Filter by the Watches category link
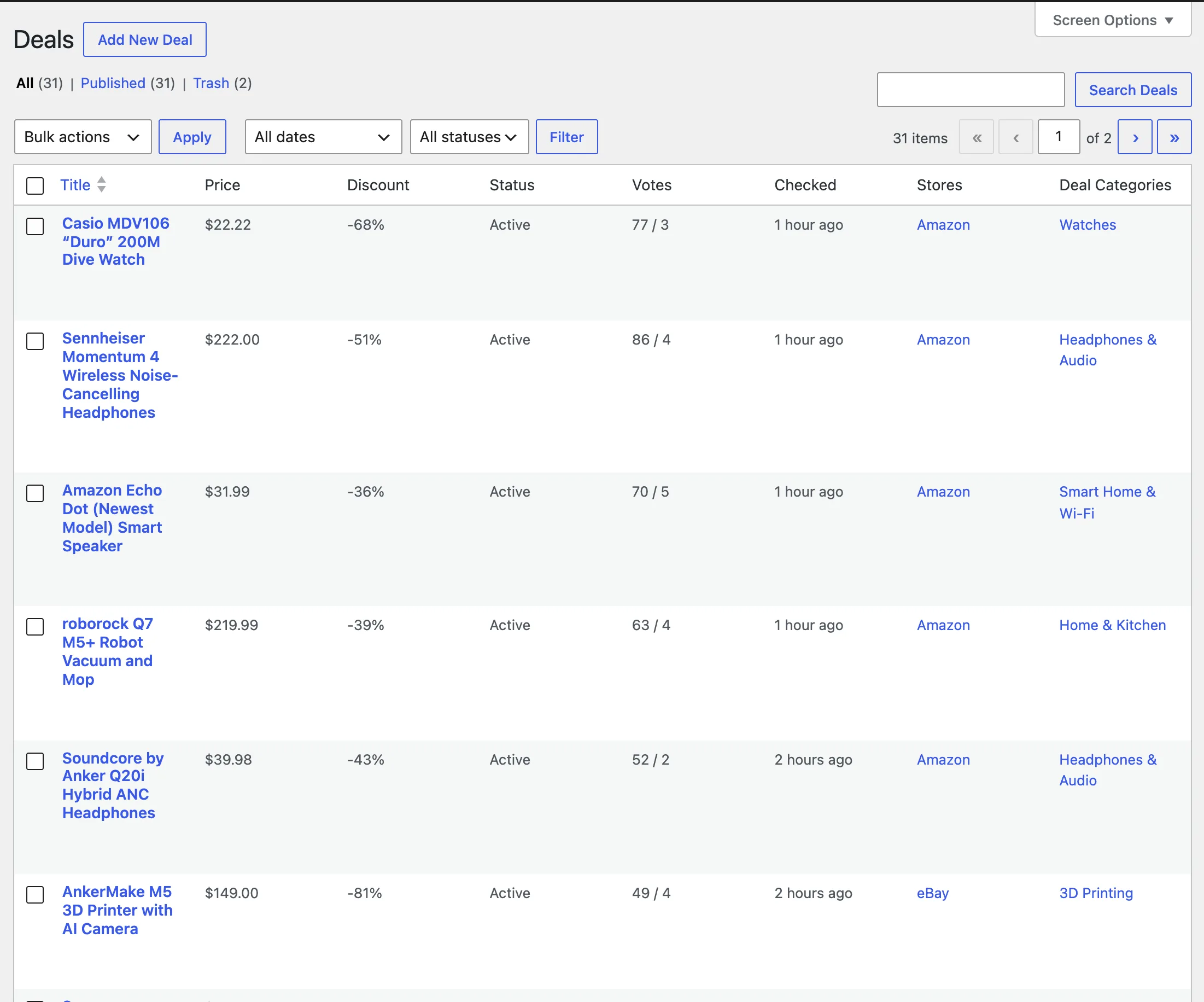 1087,225
